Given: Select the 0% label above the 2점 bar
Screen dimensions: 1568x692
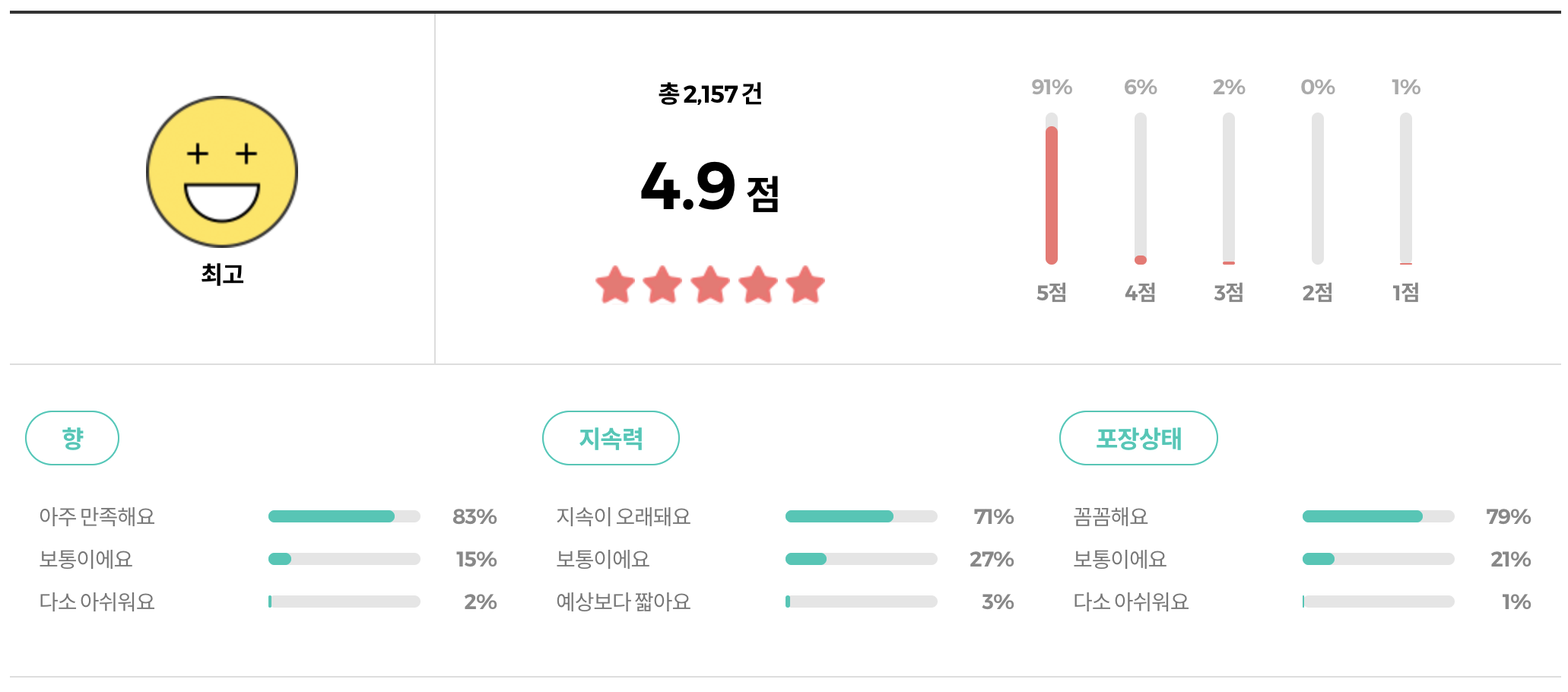Looking at the screenshot, I should click(1316, 87).
